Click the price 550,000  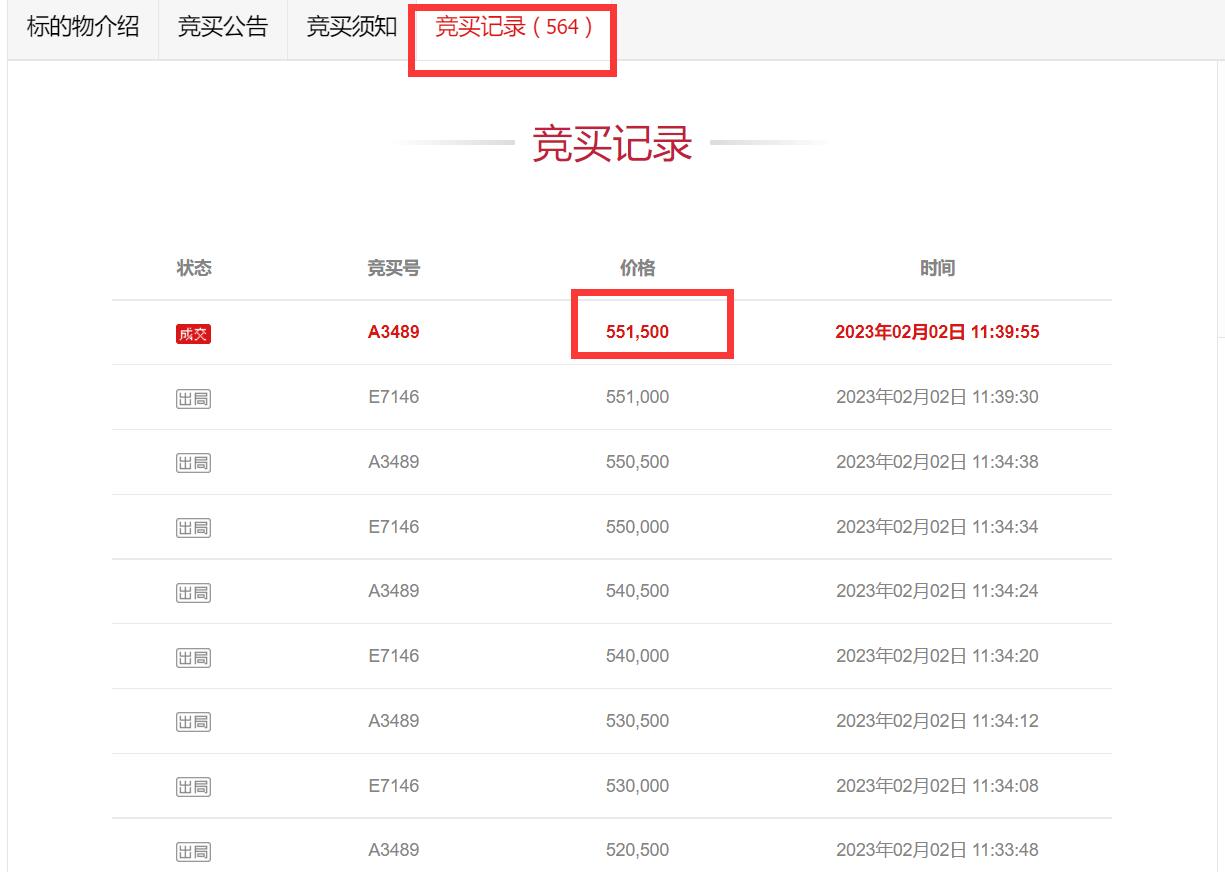pyautogui.click(x=638, y=527)
